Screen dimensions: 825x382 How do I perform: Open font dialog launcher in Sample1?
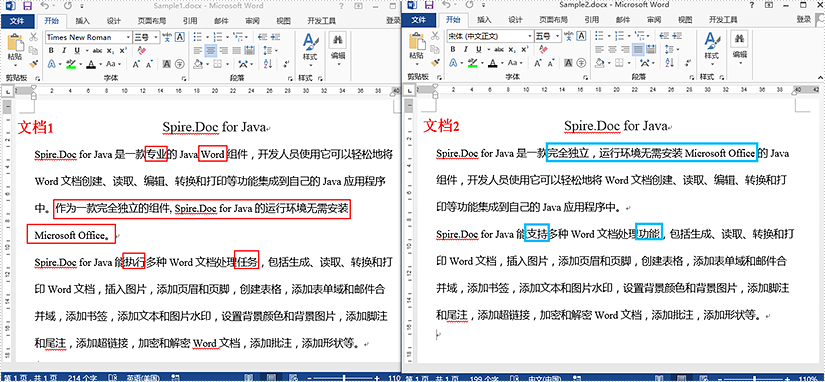(184, 78)
